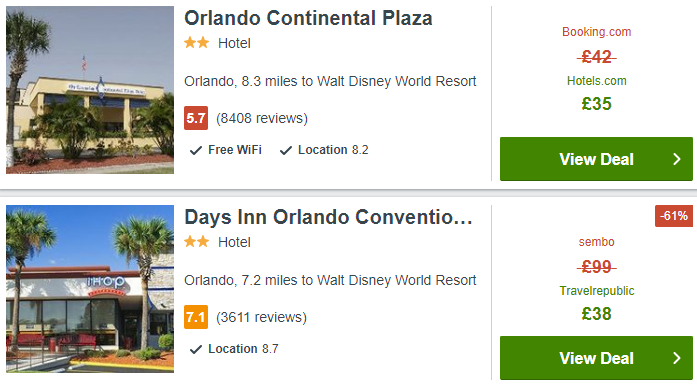Select the Hotels.com £35 price
697x388 pixels.
[597, 104]
